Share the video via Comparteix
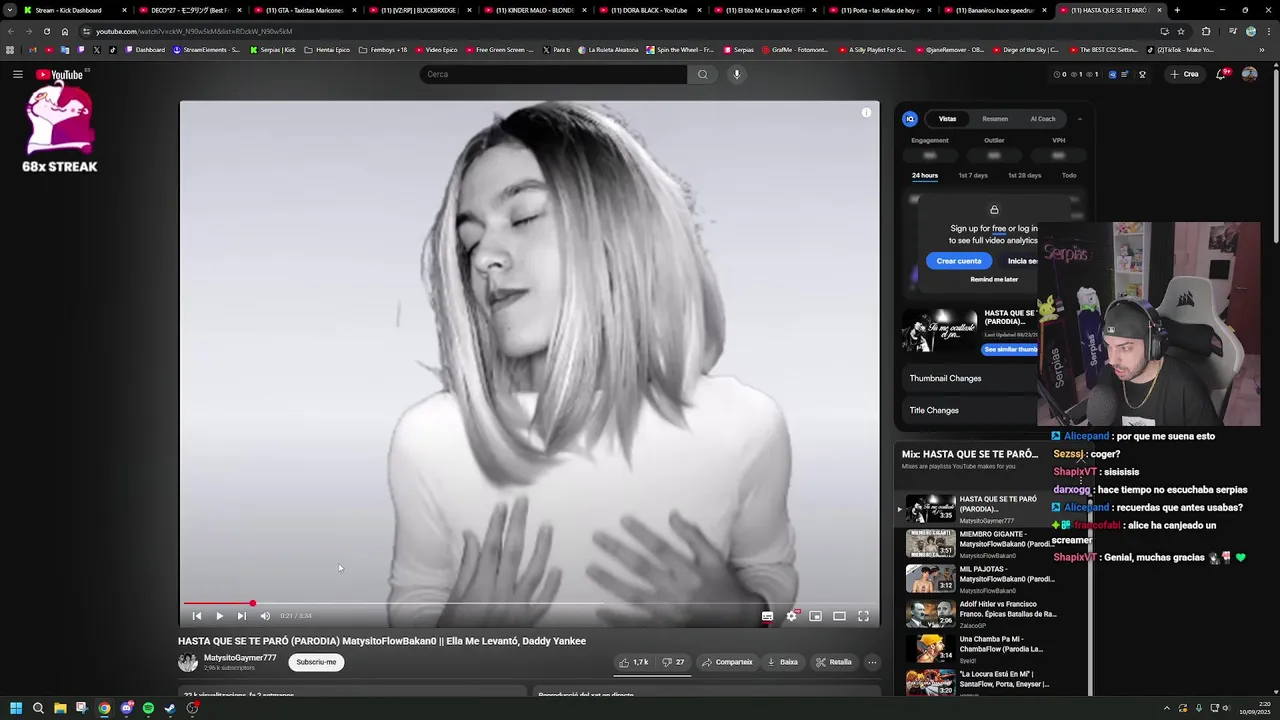Image resolution: width=1280 pixels, height=720 pixels. coord(727,662)
